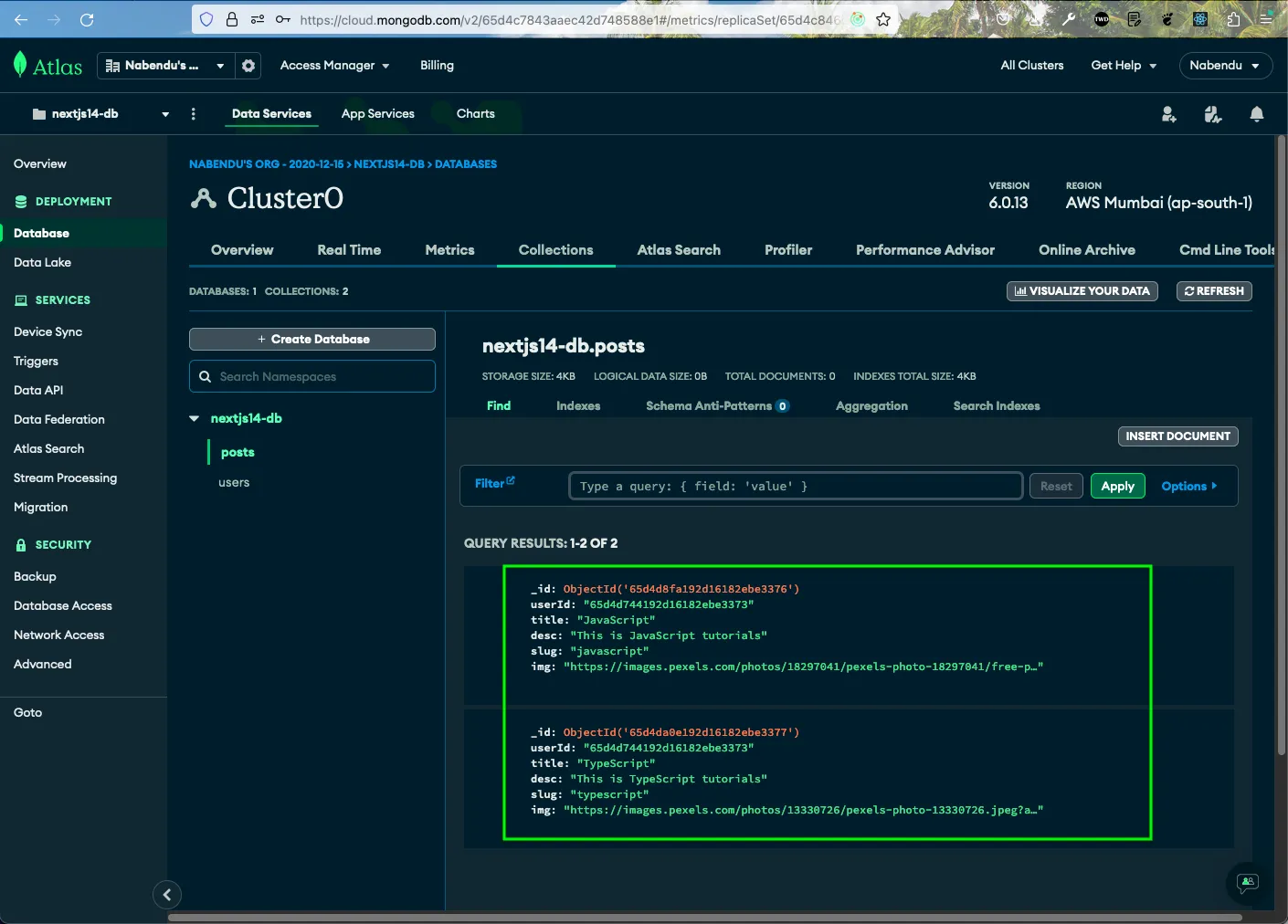This screenshot has width=1288, height=924.
Task: Apply the query filter
Action: click(1117, 487)
